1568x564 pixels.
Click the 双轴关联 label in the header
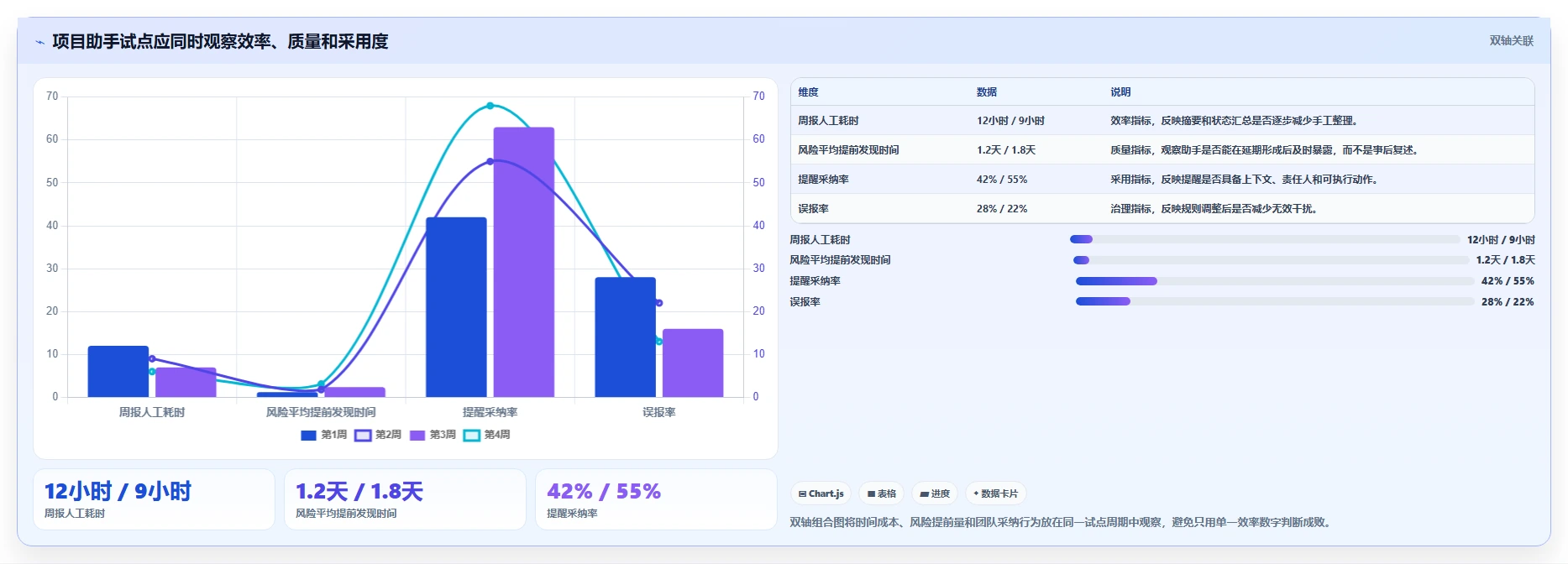pyautogui.click(x=1511, y=40)
